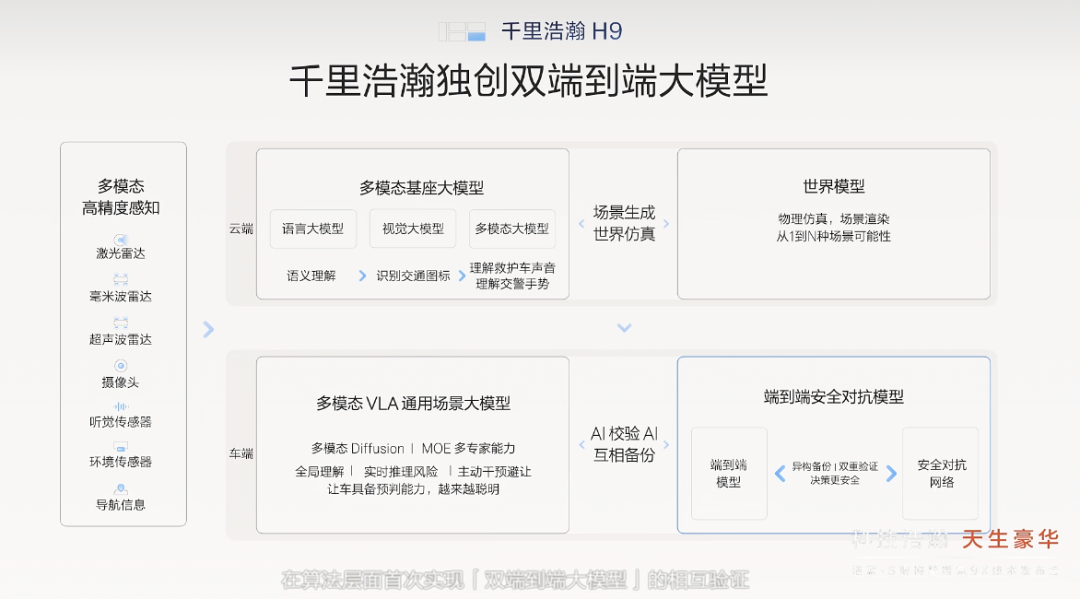Select the 端到端模型 box
Image resolution: width=1080 pixels, height=599 pixels.
[x=729, y=474]
